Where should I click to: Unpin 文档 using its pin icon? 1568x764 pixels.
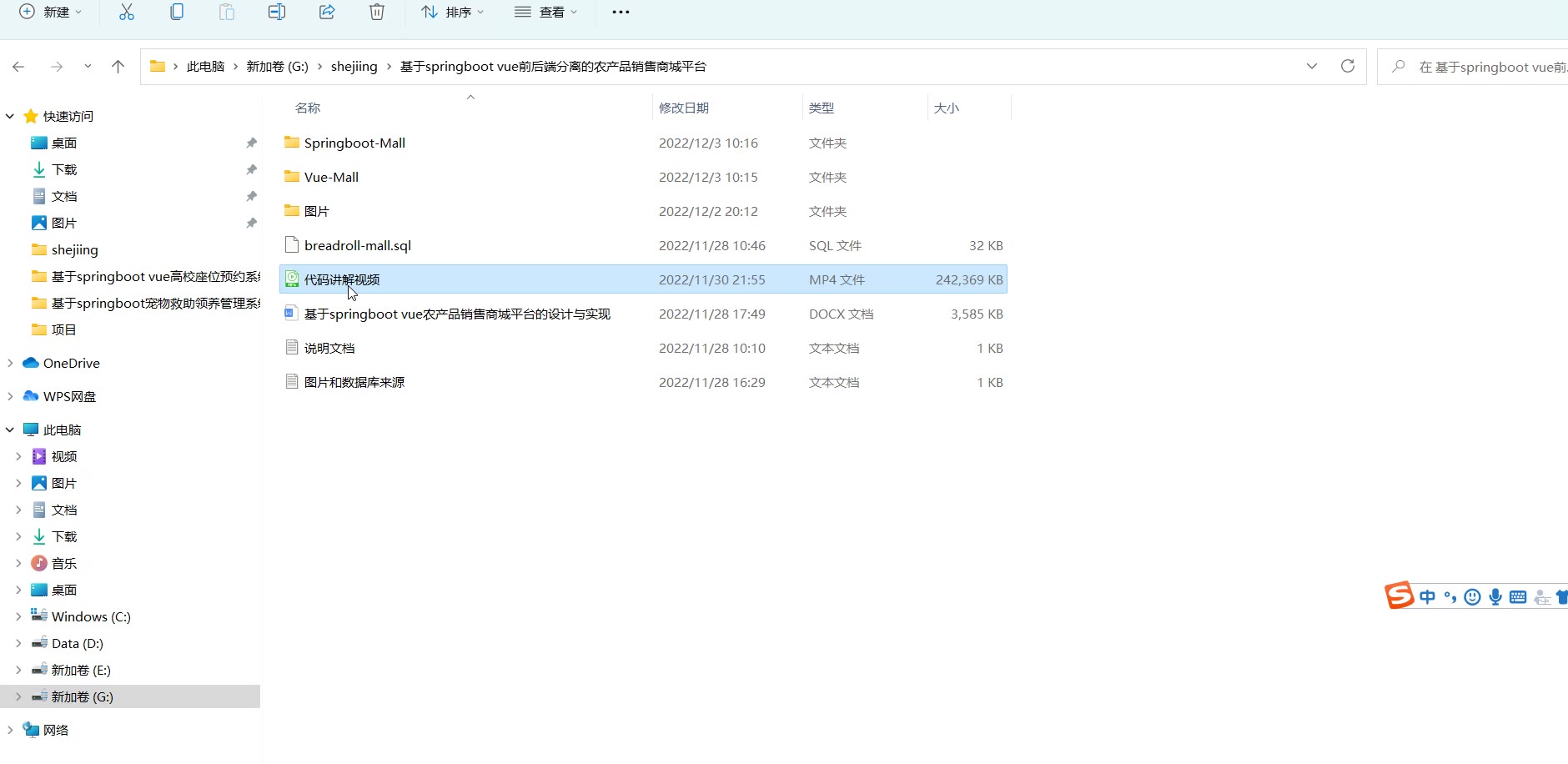coord(251,196)
